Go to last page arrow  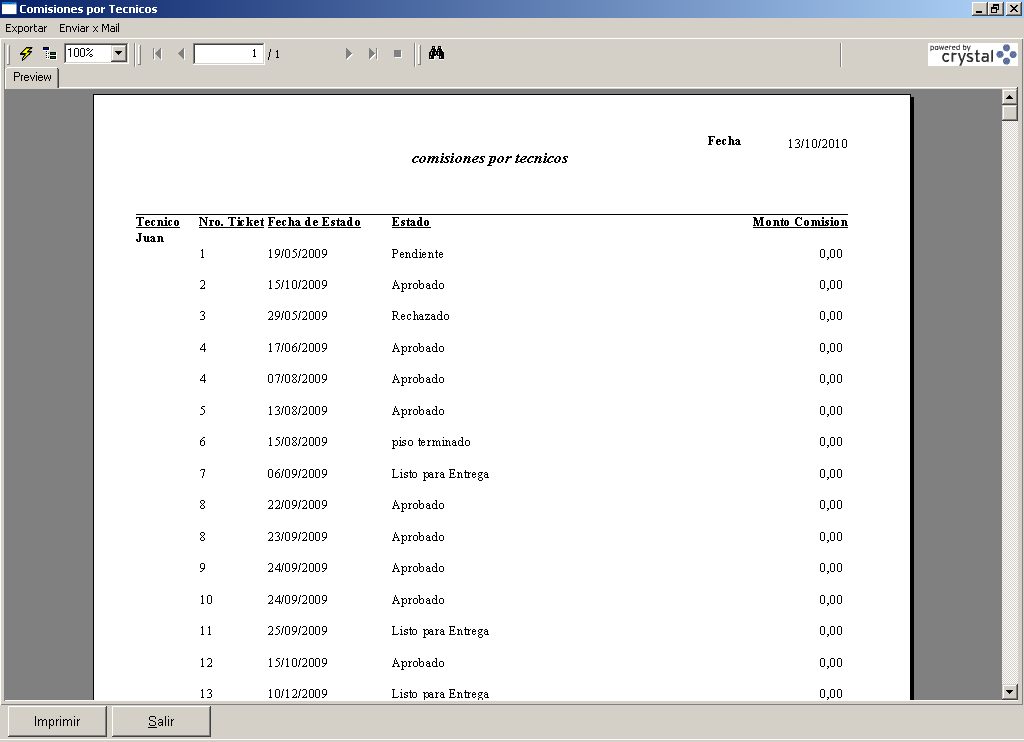[373, 54]
